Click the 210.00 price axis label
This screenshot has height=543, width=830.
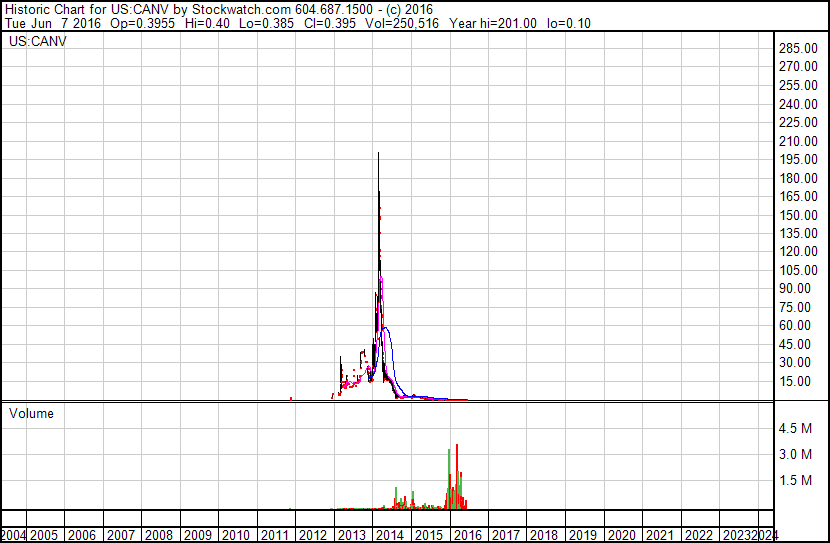[798, 141]
